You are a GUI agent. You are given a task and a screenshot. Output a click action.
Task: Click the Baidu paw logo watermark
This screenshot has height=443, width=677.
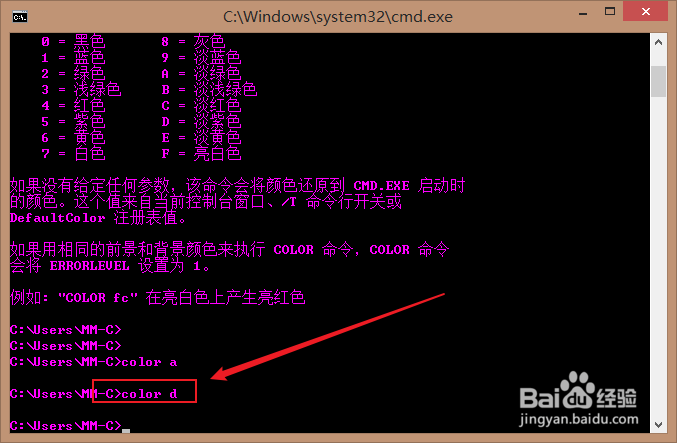point(578,390)
